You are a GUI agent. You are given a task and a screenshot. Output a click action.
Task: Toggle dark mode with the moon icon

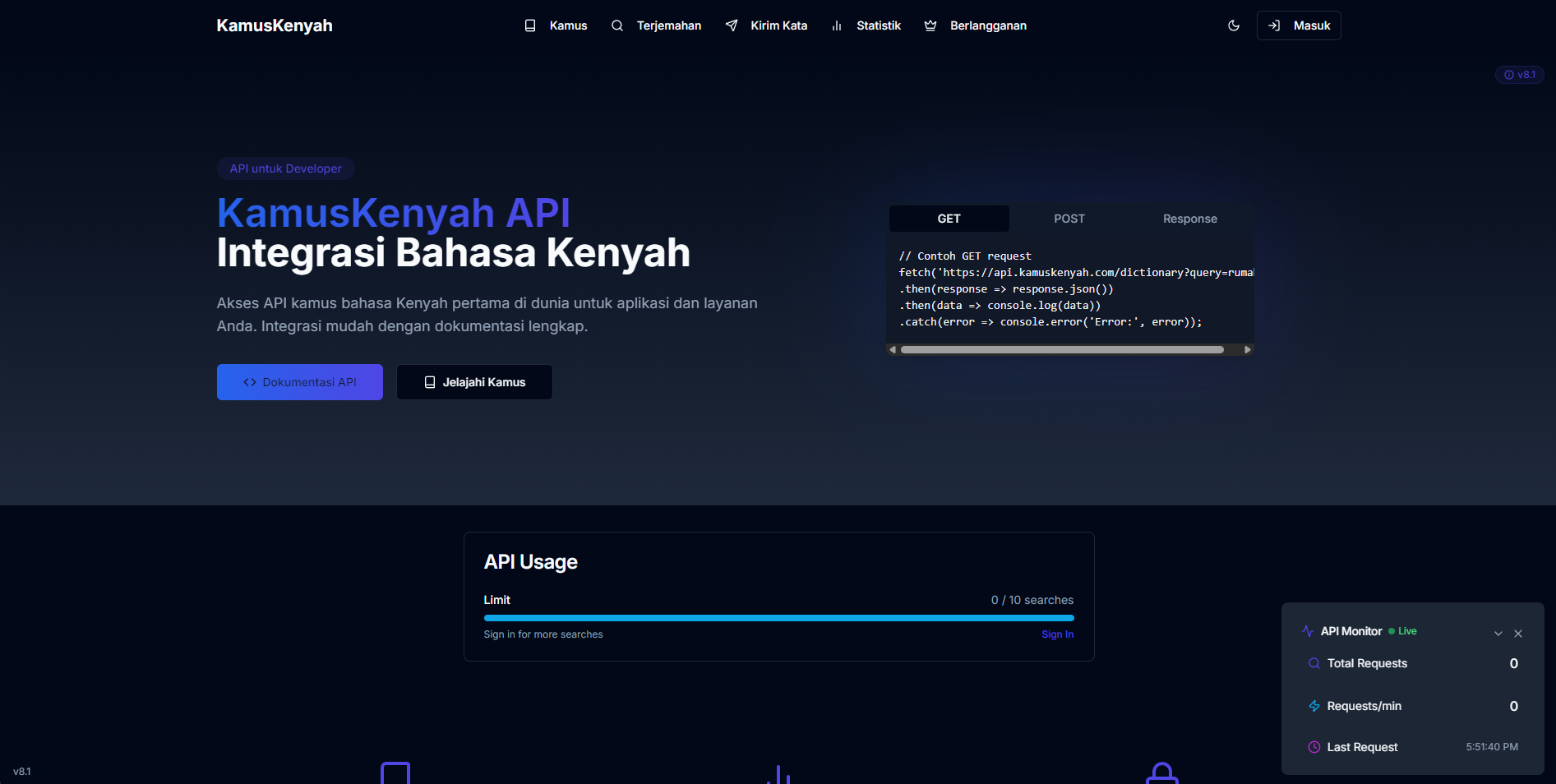click(x=1233, y=25)
